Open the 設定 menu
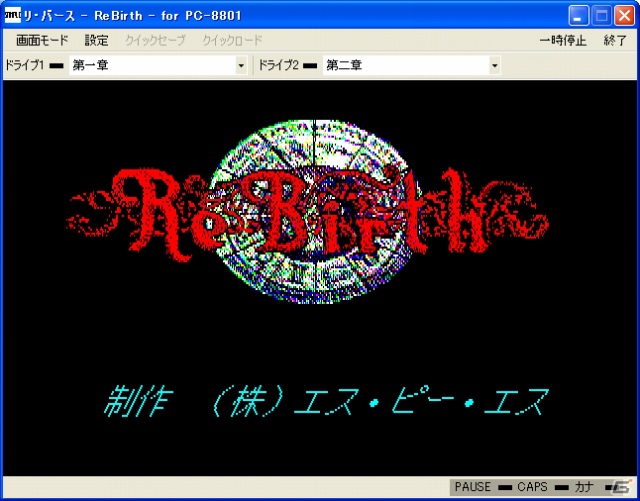This screenshot has height=501, width=640. (96, 40)
